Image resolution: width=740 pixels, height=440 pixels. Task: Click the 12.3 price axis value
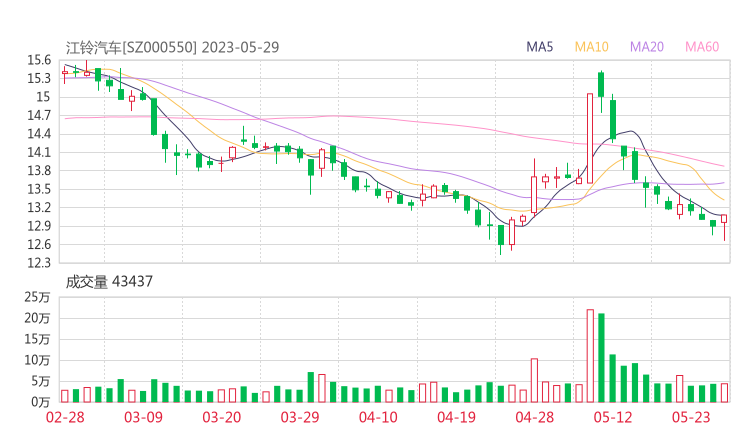tap(39, 262)
